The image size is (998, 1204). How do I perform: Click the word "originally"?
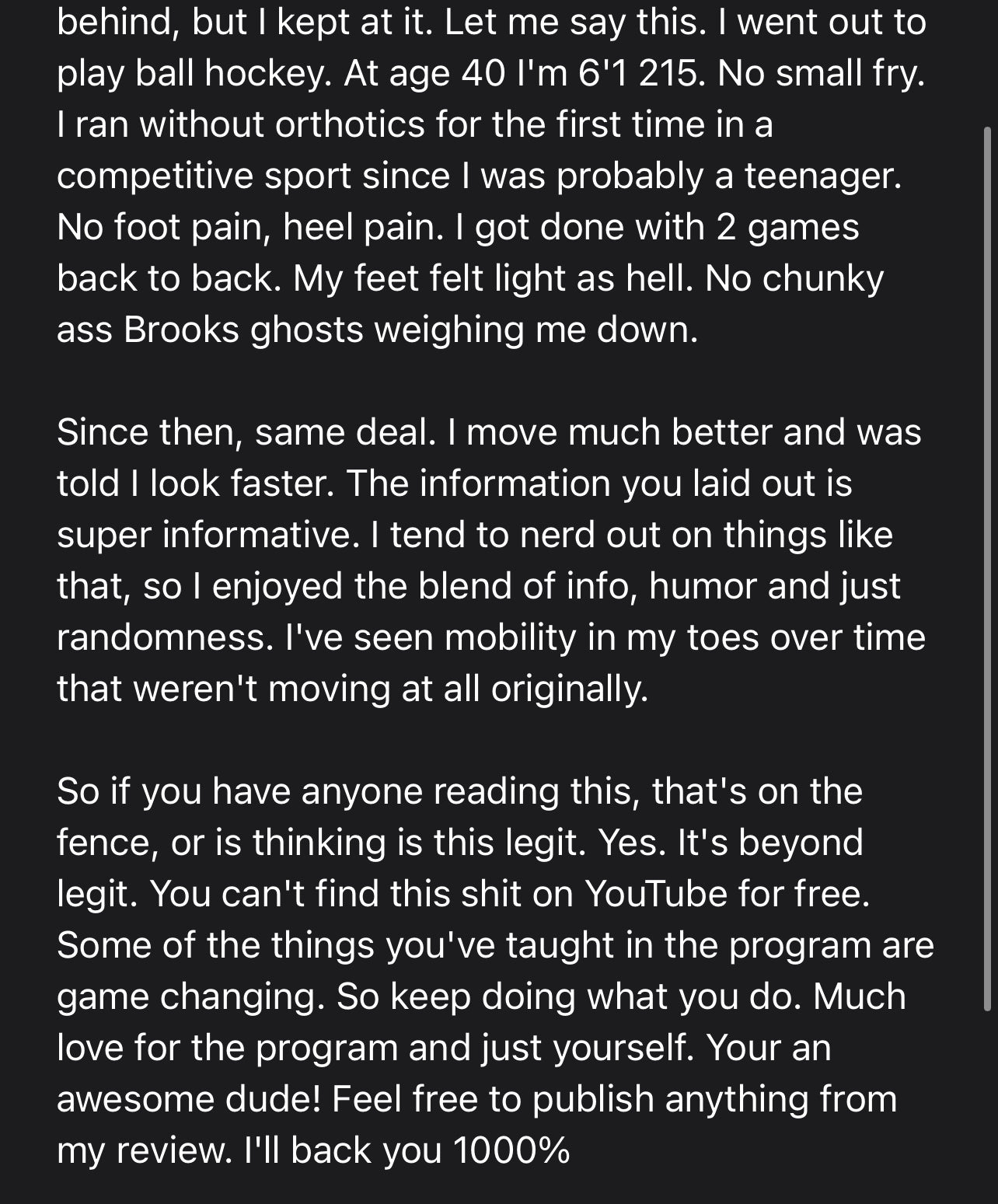[x=568, y=689]
